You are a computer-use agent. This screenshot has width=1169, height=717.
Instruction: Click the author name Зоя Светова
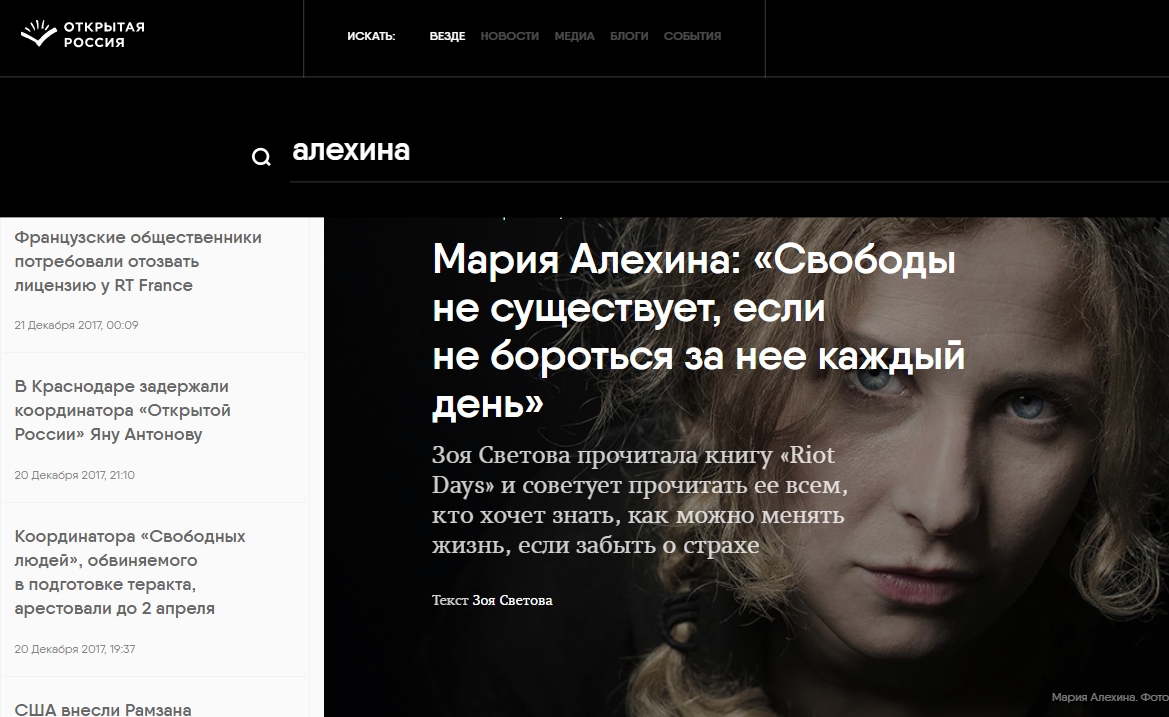pos(512,600)
